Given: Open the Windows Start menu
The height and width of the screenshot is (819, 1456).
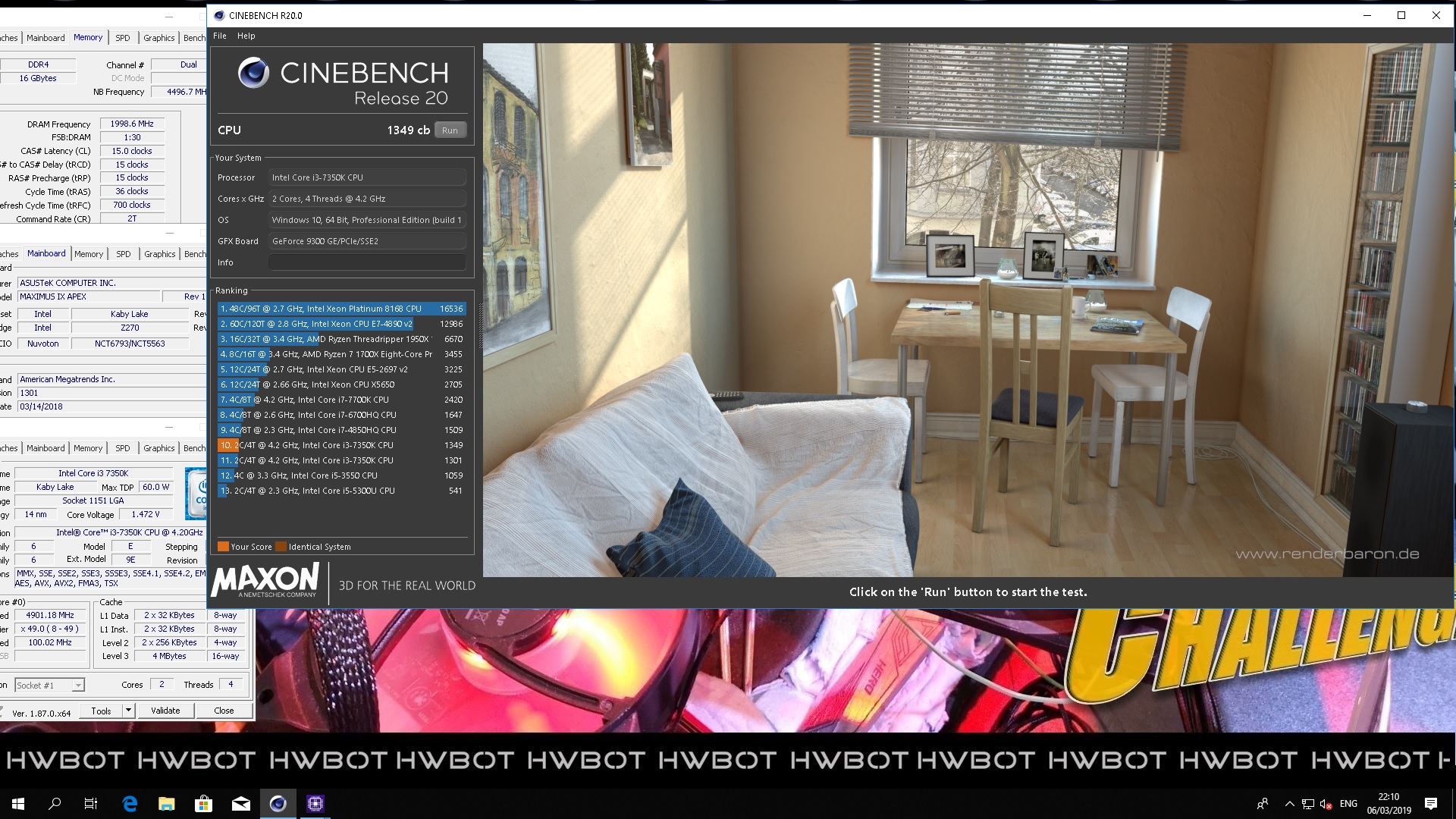Looking at the screenshot, I should coord(18,803).
